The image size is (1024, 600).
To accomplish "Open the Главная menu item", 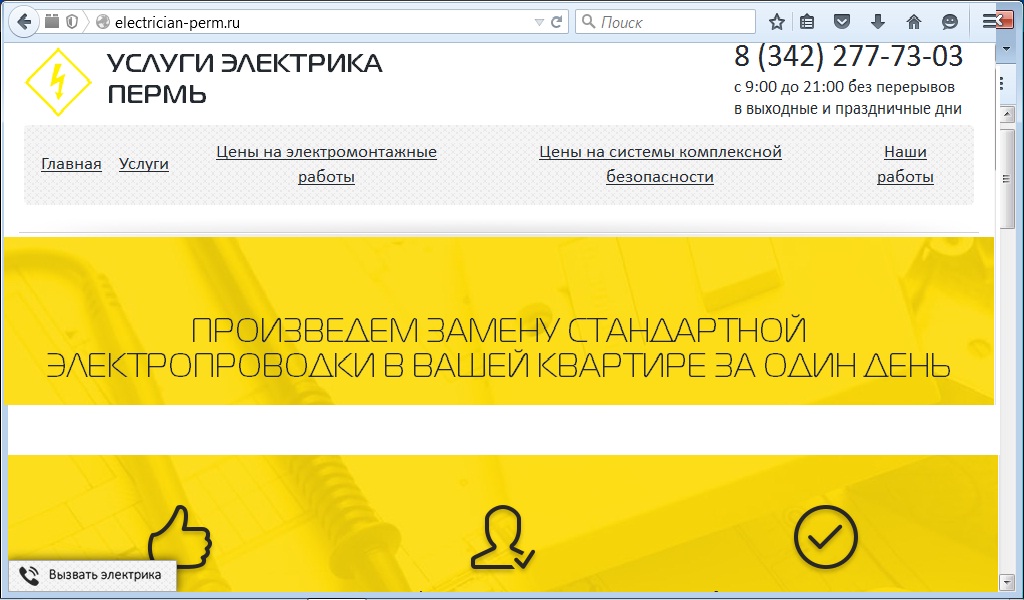I will 71,164.
